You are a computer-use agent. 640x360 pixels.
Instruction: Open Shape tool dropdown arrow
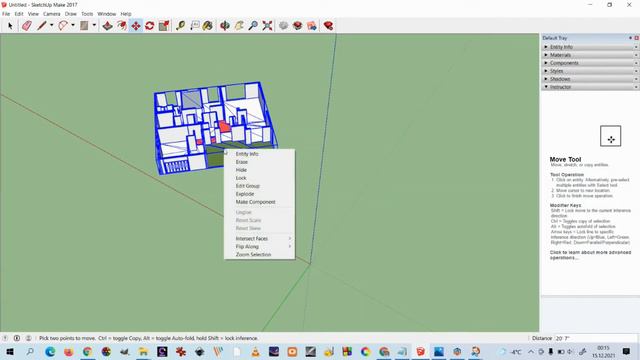94,25
